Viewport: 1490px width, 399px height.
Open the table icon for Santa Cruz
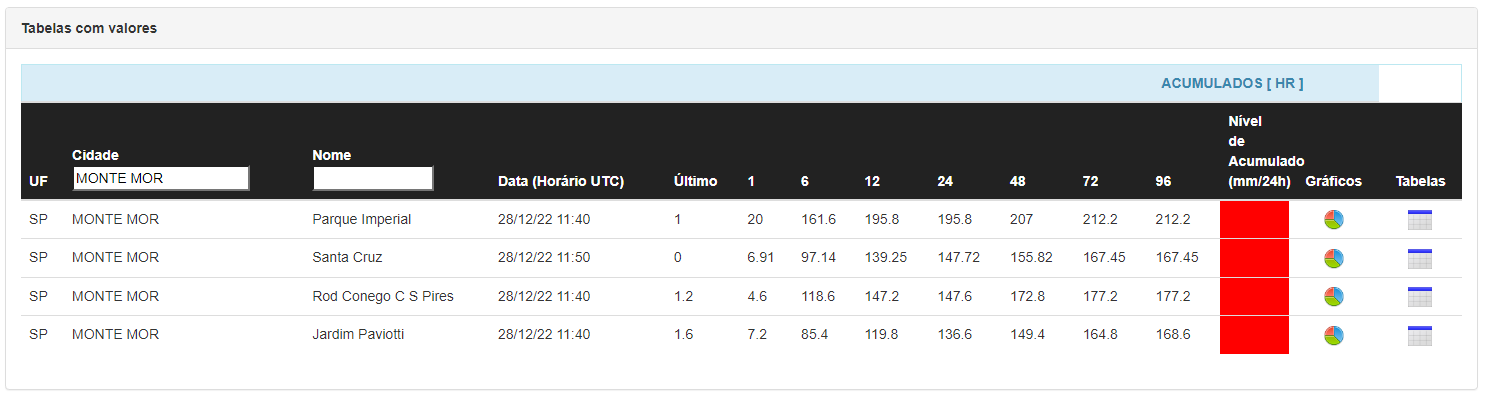point(1419,258)
